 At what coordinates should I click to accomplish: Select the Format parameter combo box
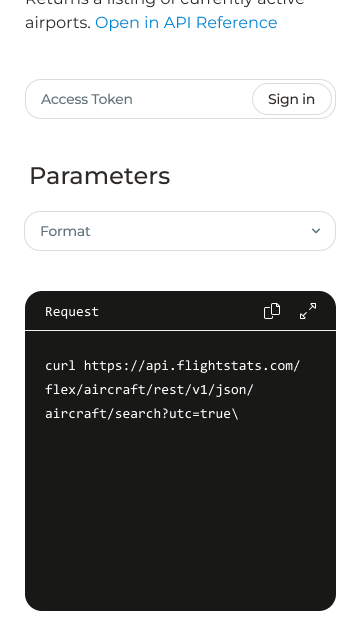[x=180, y=231]
